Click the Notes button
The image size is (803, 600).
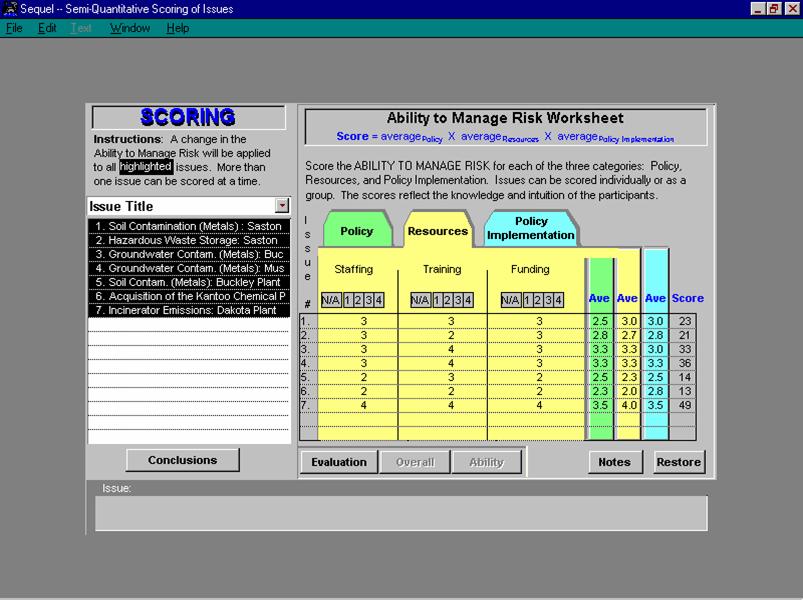tap(615, 462)
